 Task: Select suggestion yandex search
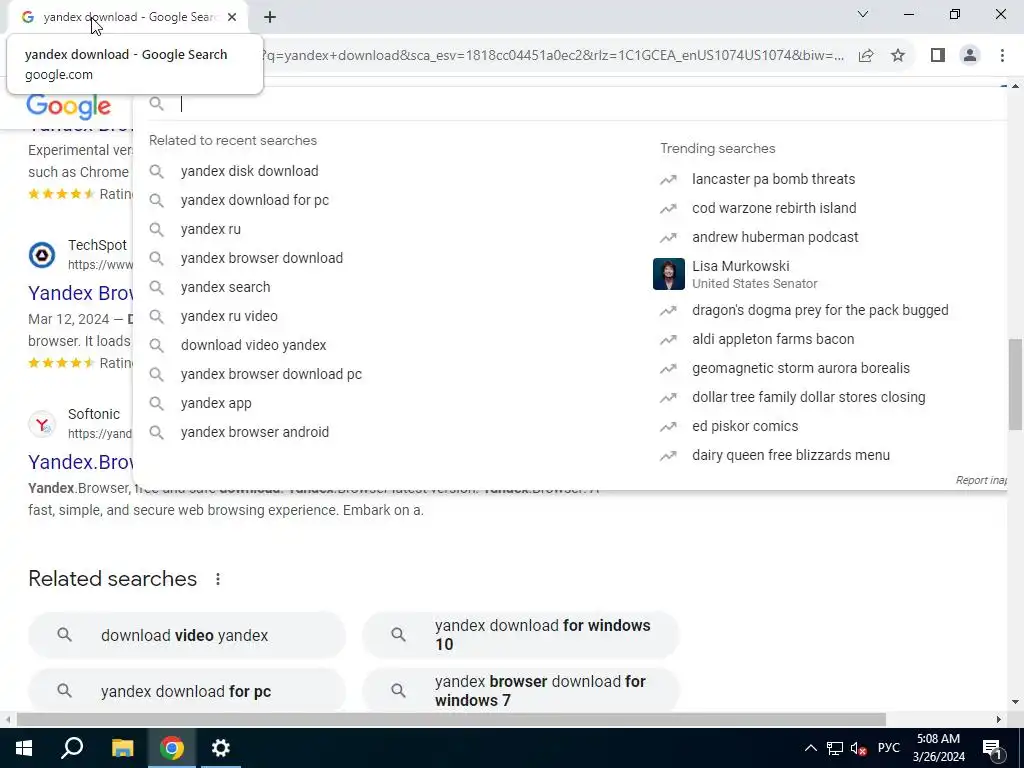point(225,287)
